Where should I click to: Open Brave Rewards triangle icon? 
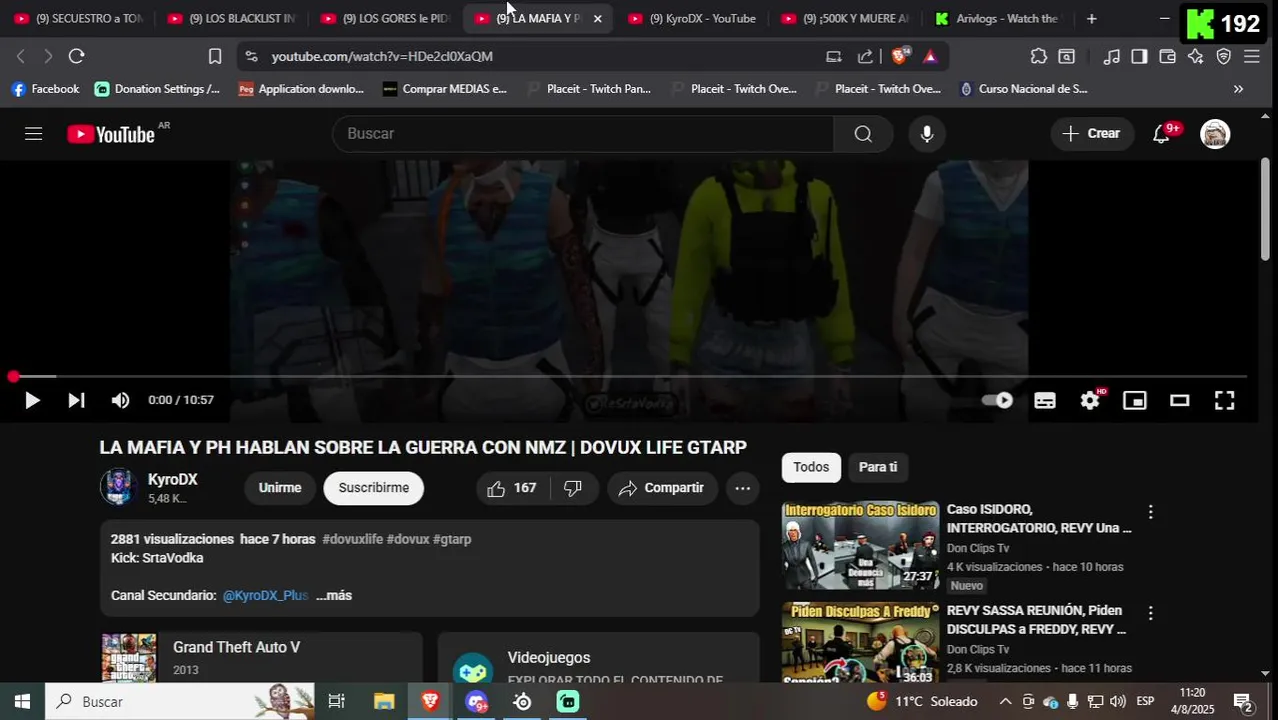click(x=930, y=56)
